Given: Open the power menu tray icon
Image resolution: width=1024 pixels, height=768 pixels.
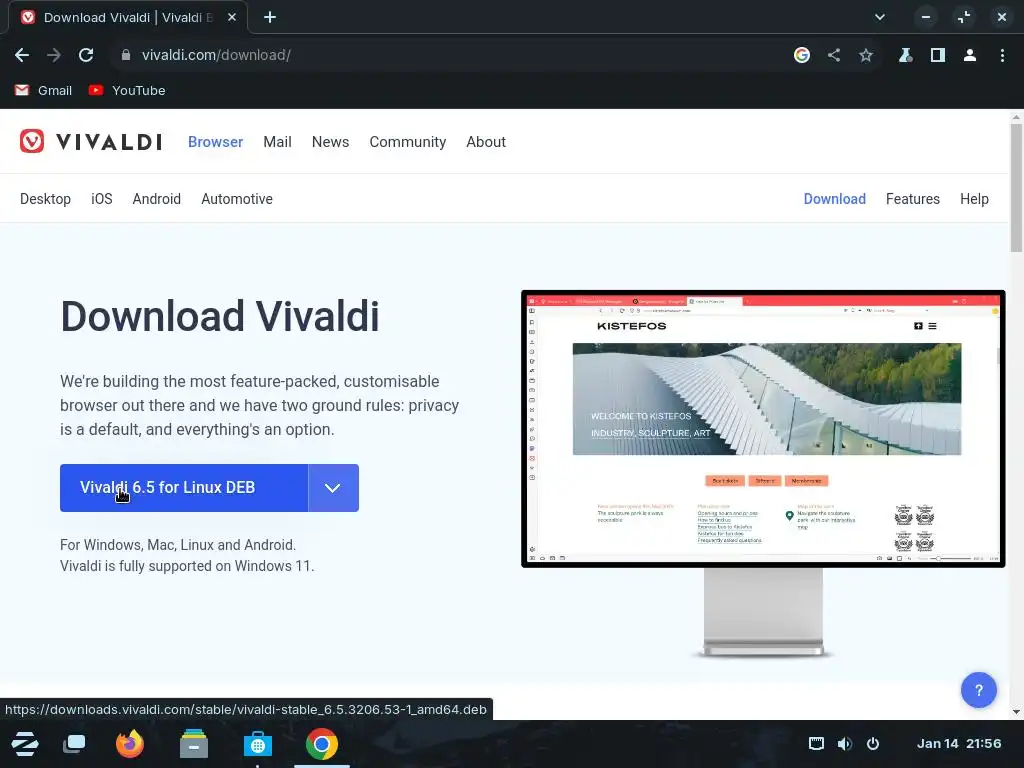Looking at the screenshot, I should click(873, 744).
